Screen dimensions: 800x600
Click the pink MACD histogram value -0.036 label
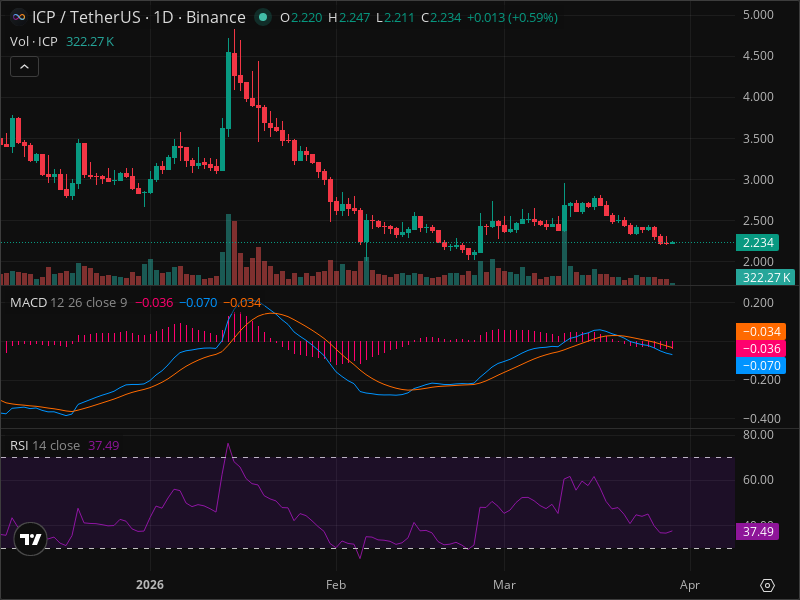coord(761,348)
